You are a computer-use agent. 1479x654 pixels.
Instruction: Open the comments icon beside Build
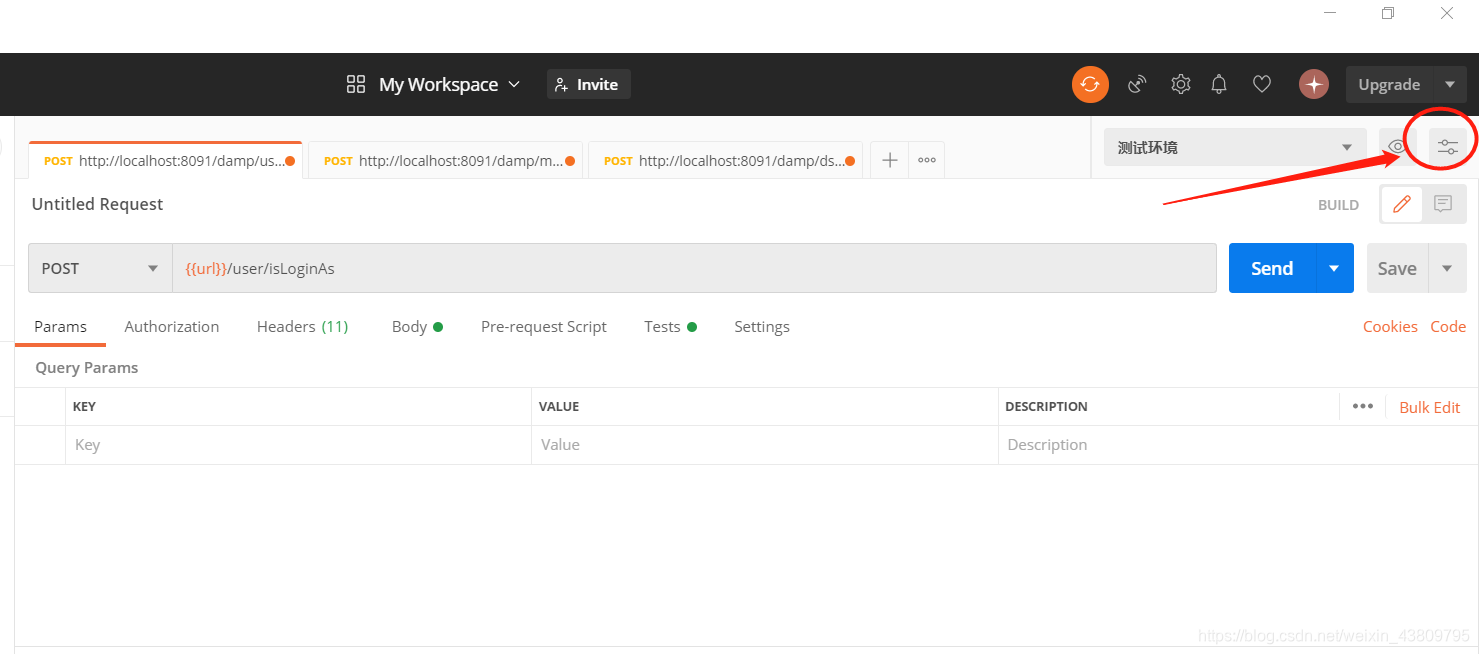(x=1443, y=204)
